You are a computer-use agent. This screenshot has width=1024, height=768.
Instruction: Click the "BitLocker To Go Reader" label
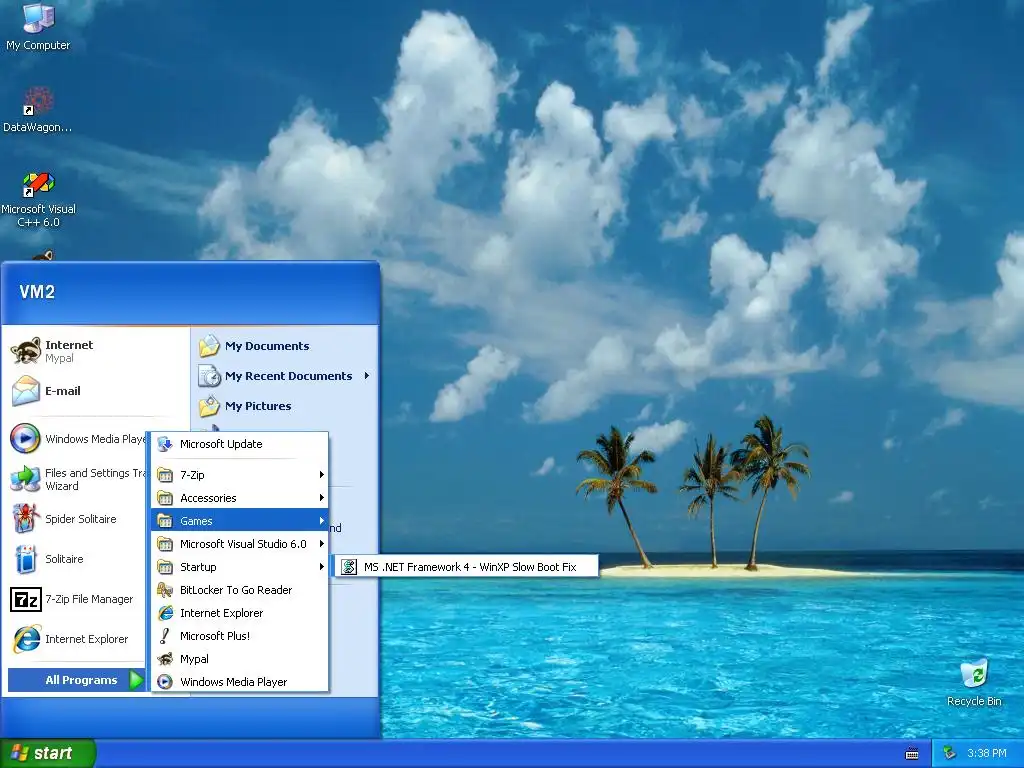click(x=236, y=590)
